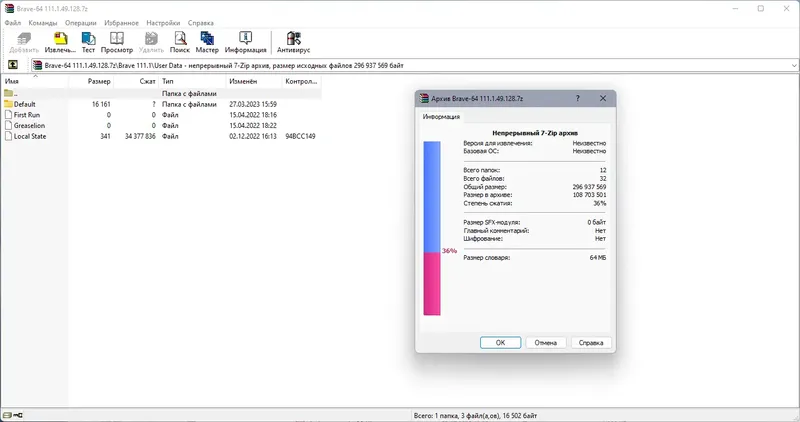Click the 36% compression ratio label by the bar
Image resolution: width=800 pixels, height=422 pixels.
(449, 251)
